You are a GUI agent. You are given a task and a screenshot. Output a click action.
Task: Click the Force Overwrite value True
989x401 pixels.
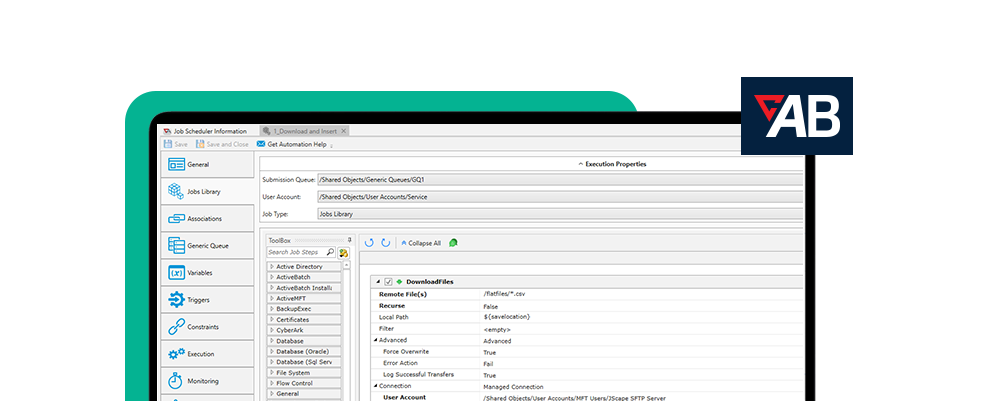[x=489, y=352]
